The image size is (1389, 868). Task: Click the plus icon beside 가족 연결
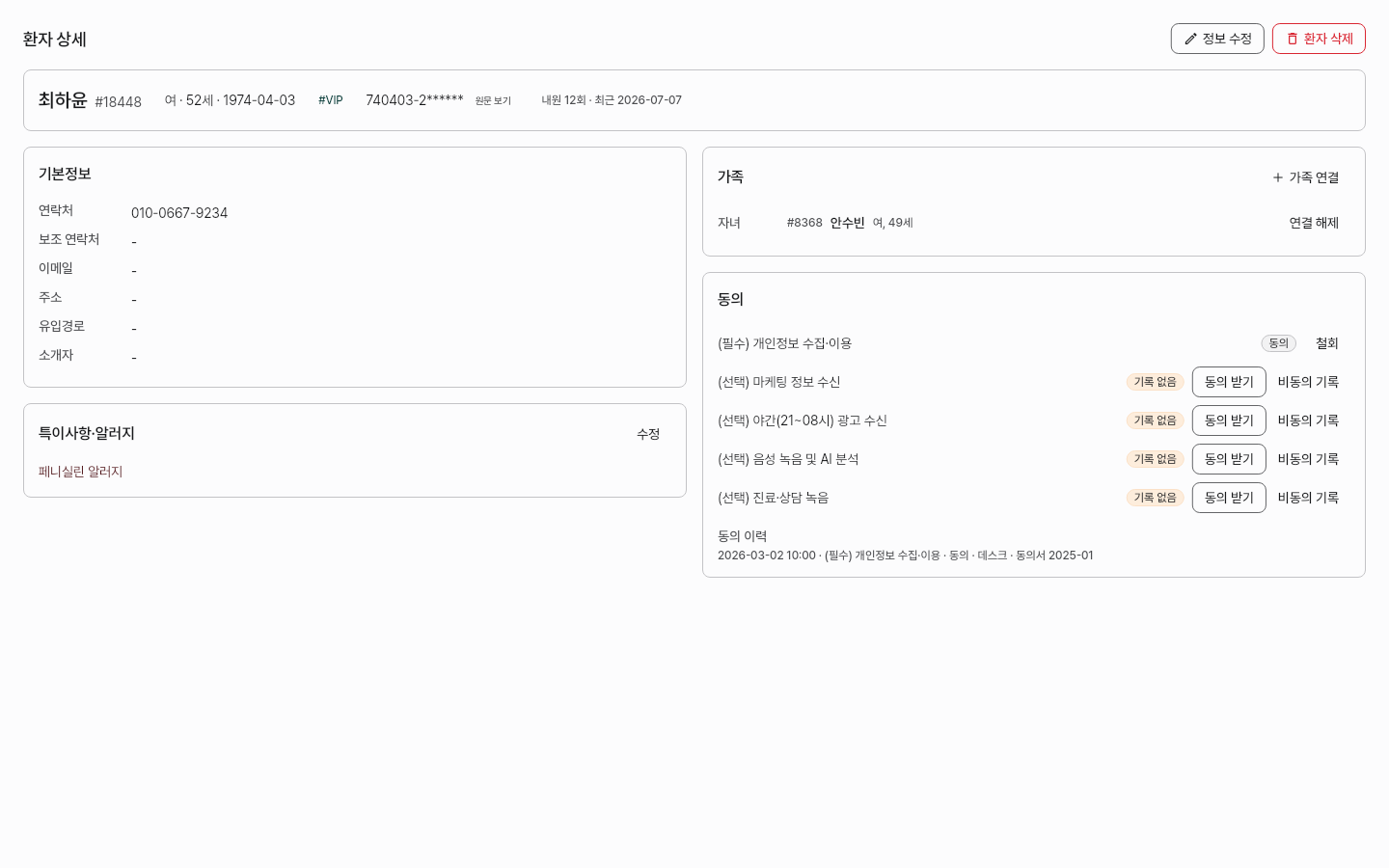(x=1278, y=177)
